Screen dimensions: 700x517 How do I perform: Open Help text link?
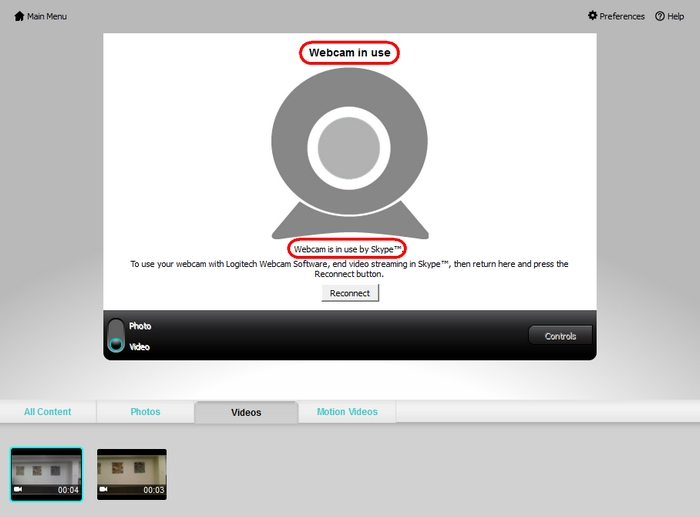675,17
